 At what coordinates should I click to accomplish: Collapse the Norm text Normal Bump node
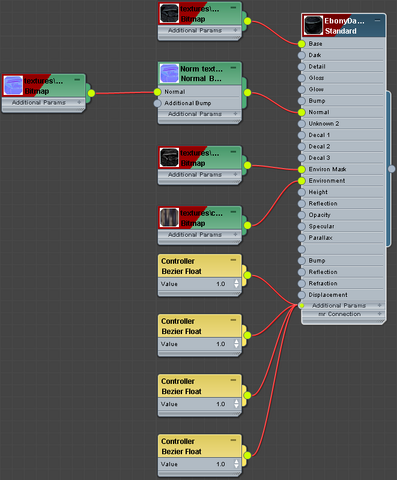pos(233,68)
